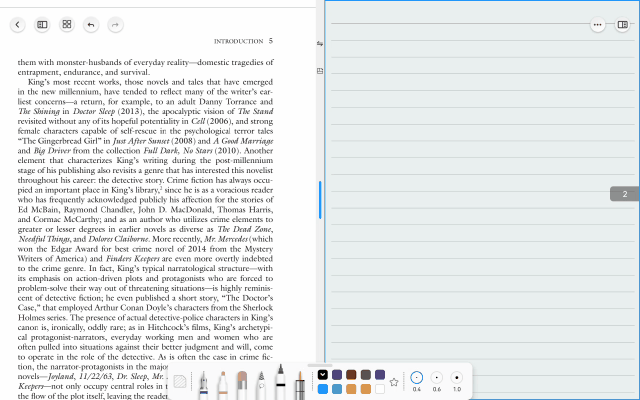Select the fountain pen tool
This screenshot has height=400, width=640.
(203, 384)
